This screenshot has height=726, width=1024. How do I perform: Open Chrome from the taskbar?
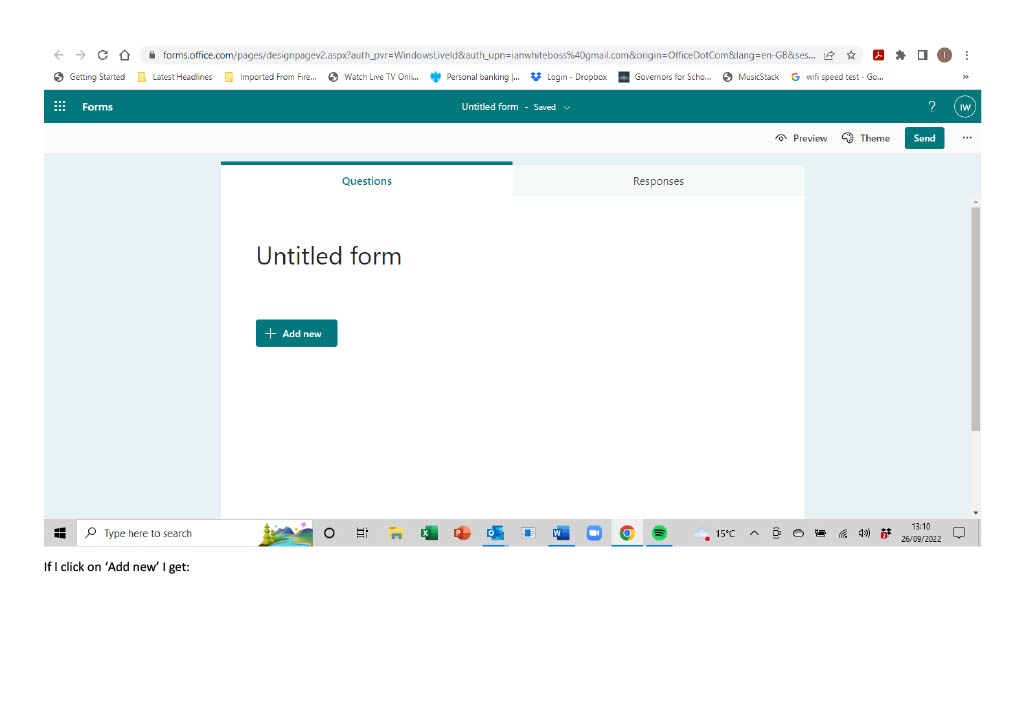pyautogui.click(x=627, y=533)
